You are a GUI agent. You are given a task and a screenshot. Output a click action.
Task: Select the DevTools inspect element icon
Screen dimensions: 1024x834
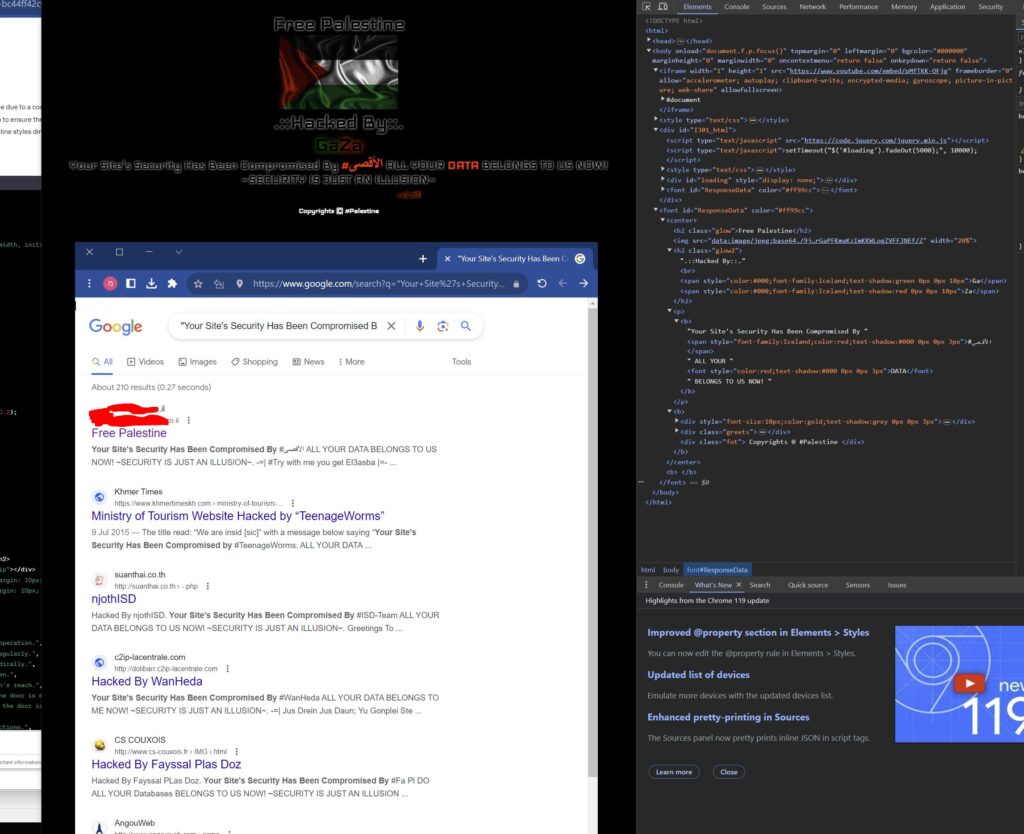coord(647,7)
